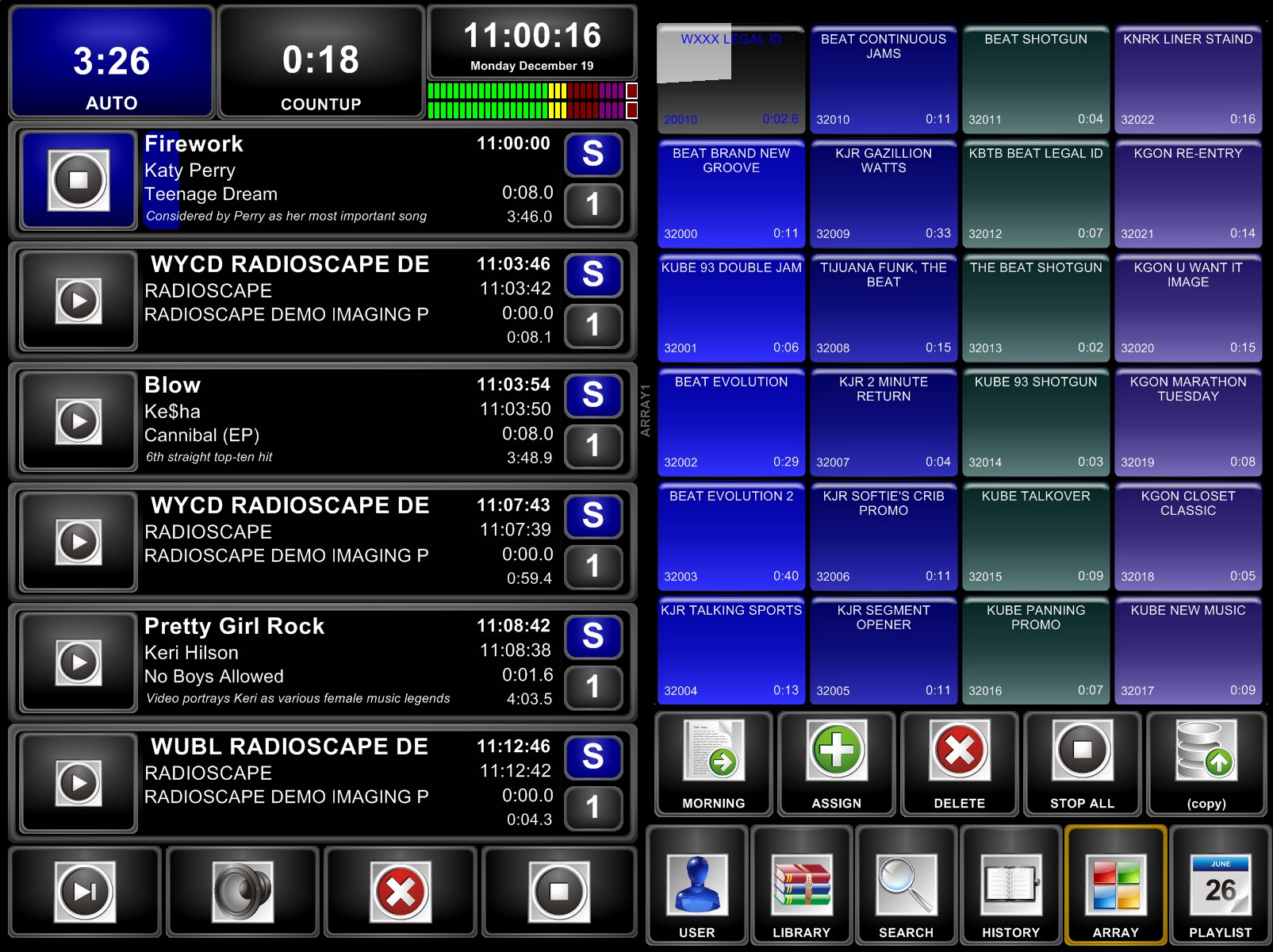Trigger BEAT CONTINUOUS JAMS cart
Image resolution: width=1273 pixels, height=952 pixels.
click(x=884, y=79)
